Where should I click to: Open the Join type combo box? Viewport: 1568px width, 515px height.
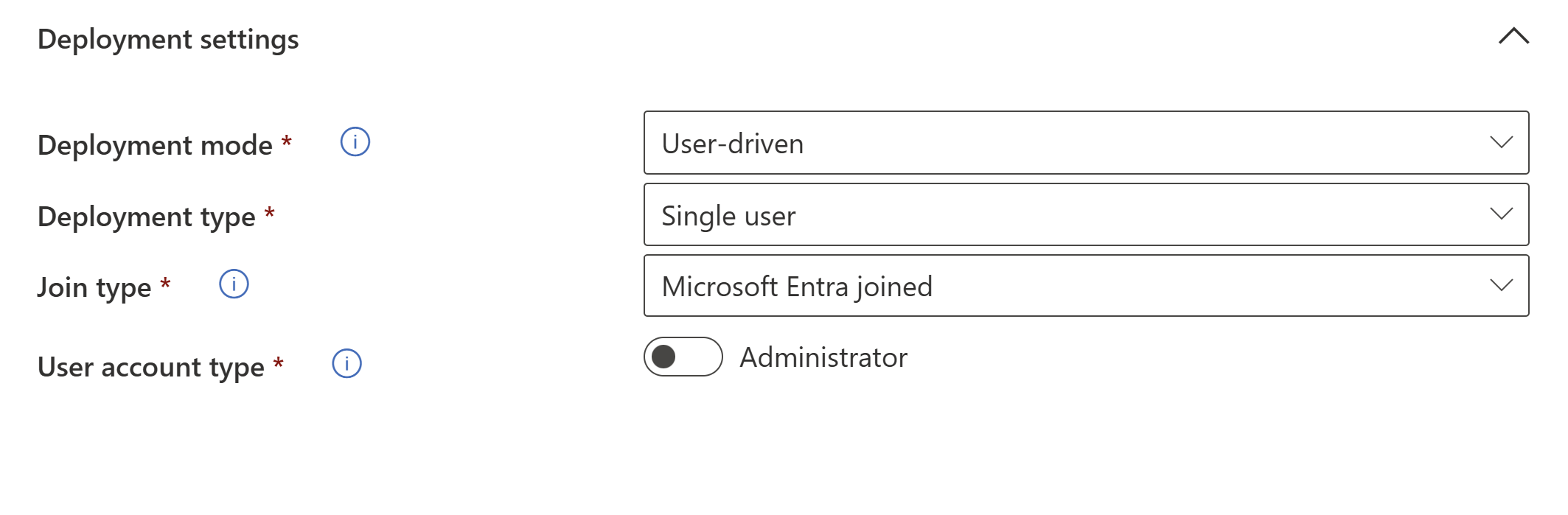pyautogui.click(x=1085, y=286)
